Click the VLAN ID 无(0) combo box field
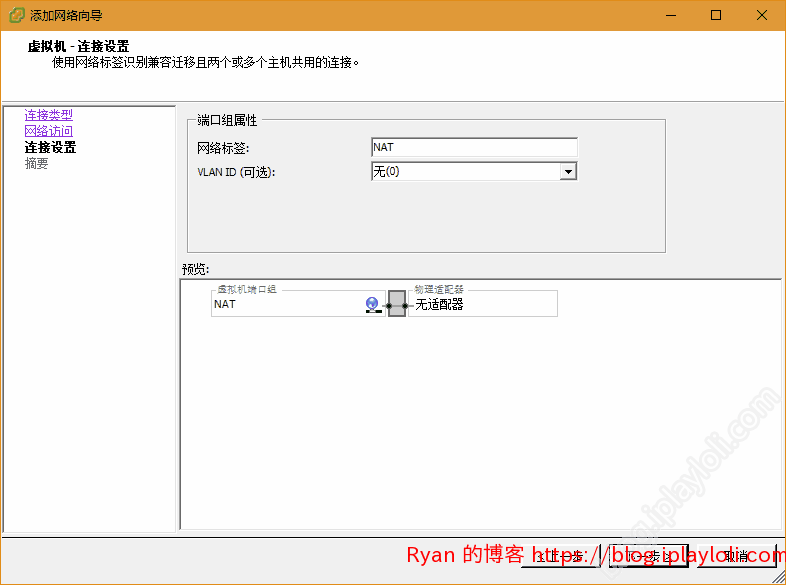This screenshot has width=786, height=585. click(474, 171)
